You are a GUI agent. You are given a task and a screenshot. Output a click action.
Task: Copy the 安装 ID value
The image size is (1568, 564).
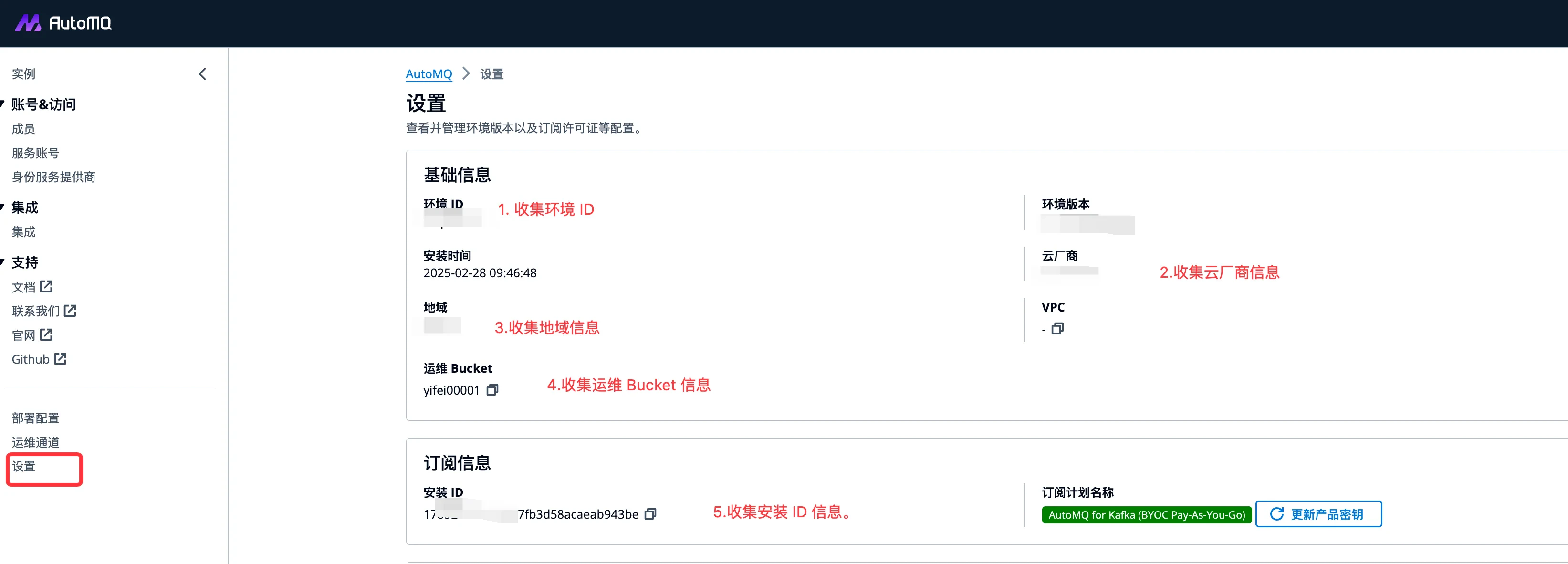(x=650, y=514)
